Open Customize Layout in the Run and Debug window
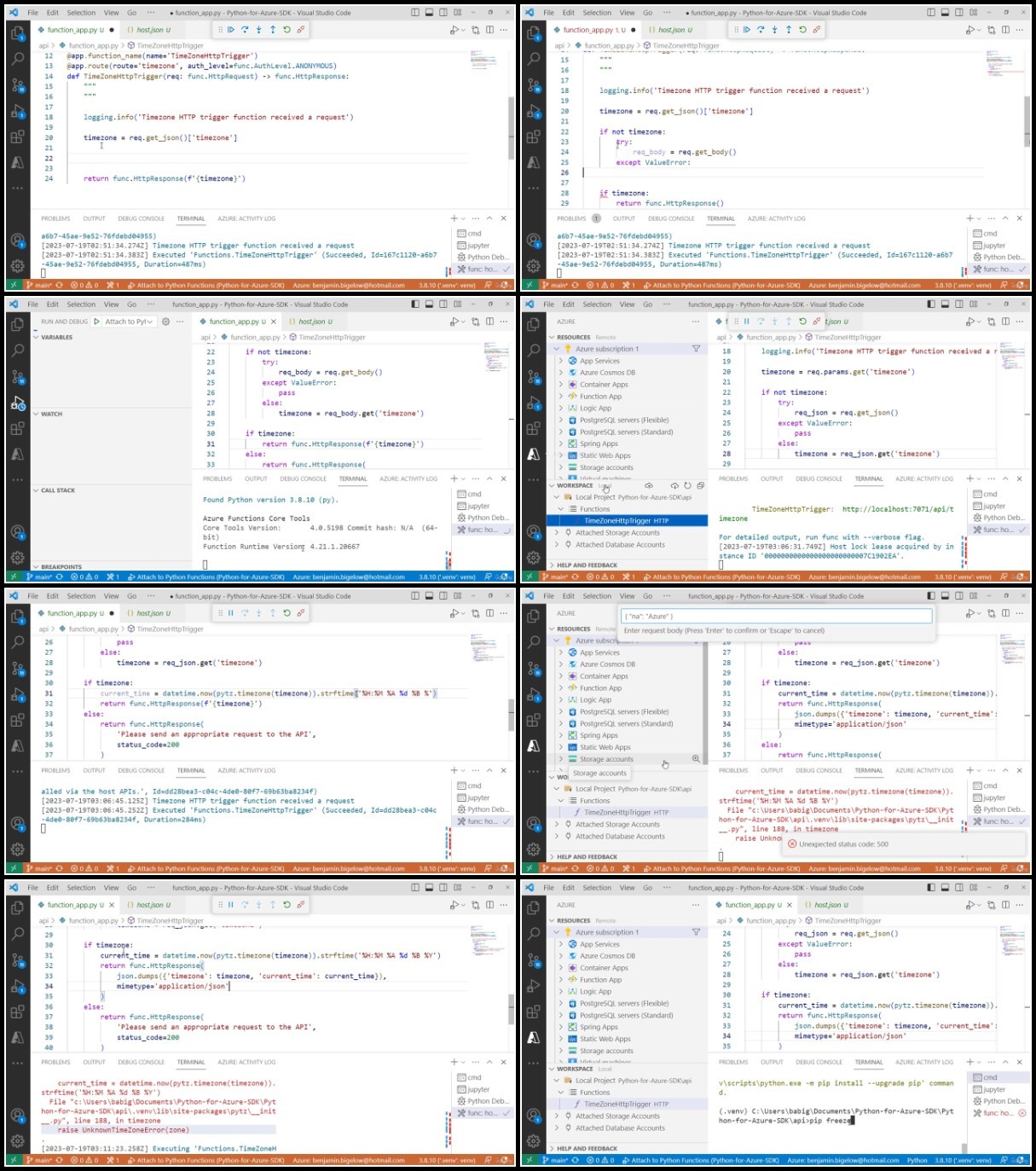The height and width of the screenshot is (1171, 1036). [458, 304]
